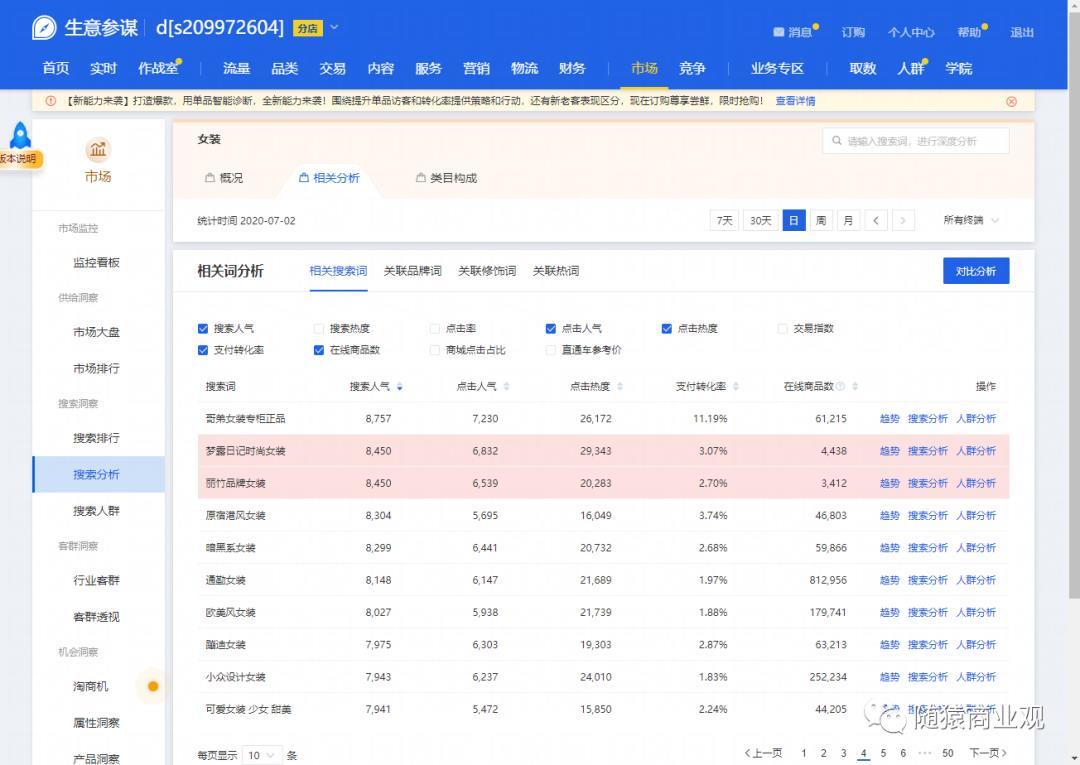Click 上一页 previous page link
This screenshot has height=765, width=1080.
(x=763, y=753)
